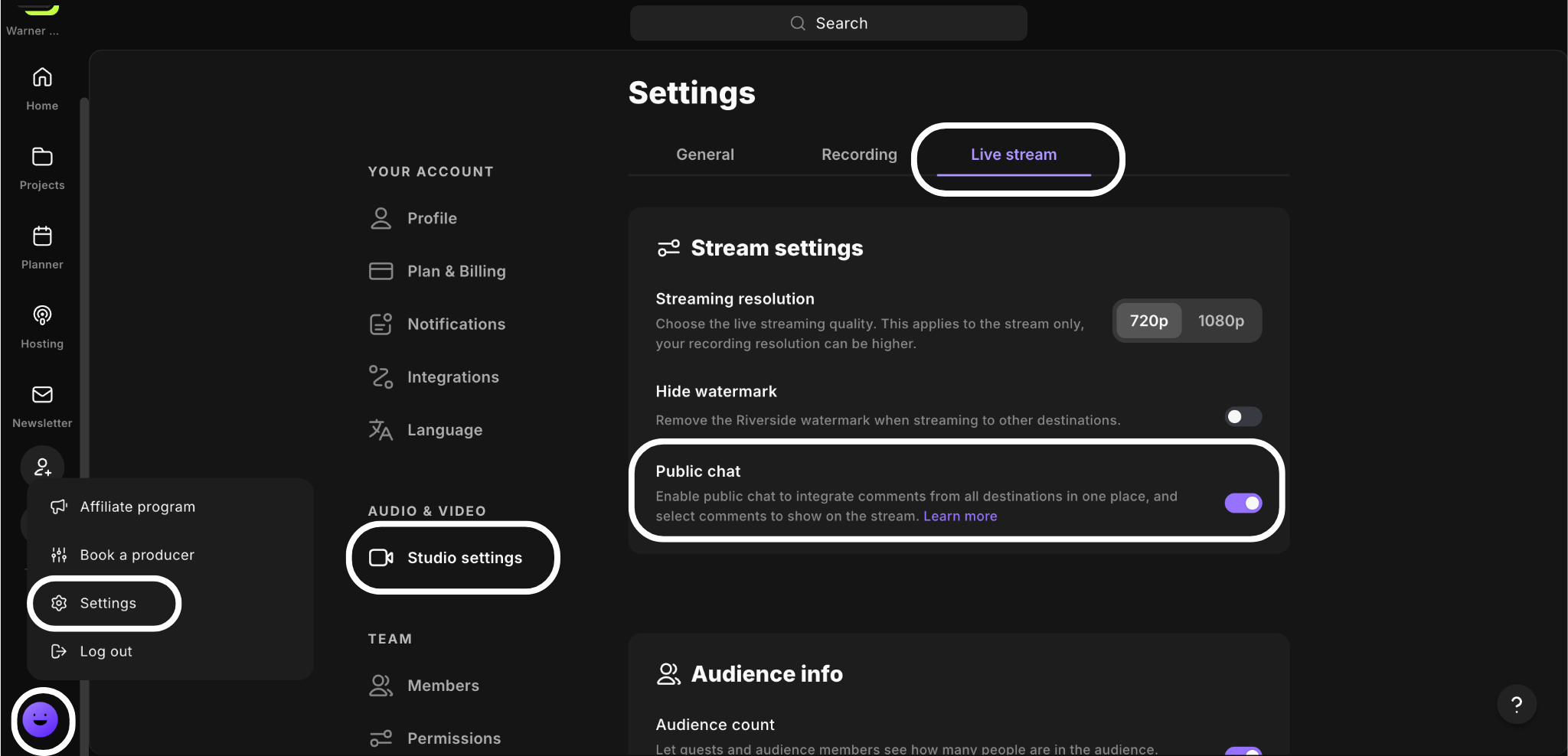The width and height of the screenshot is (1568, 756).
Task: Follow the Learn more link under Public chat
Action: [960, 516]
